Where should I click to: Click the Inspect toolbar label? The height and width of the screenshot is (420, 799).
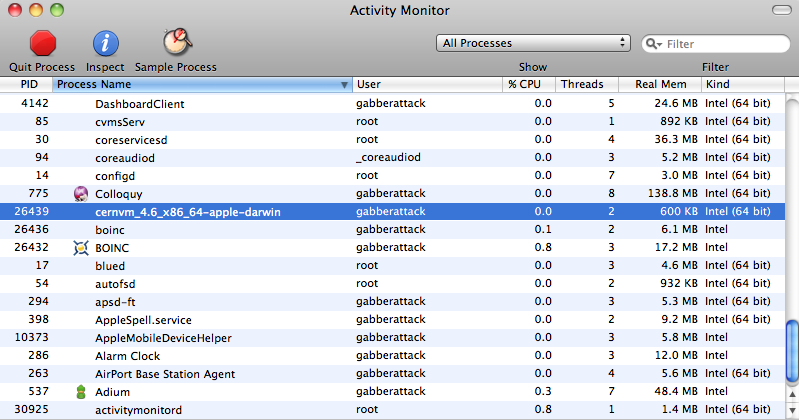pos(105,67)
